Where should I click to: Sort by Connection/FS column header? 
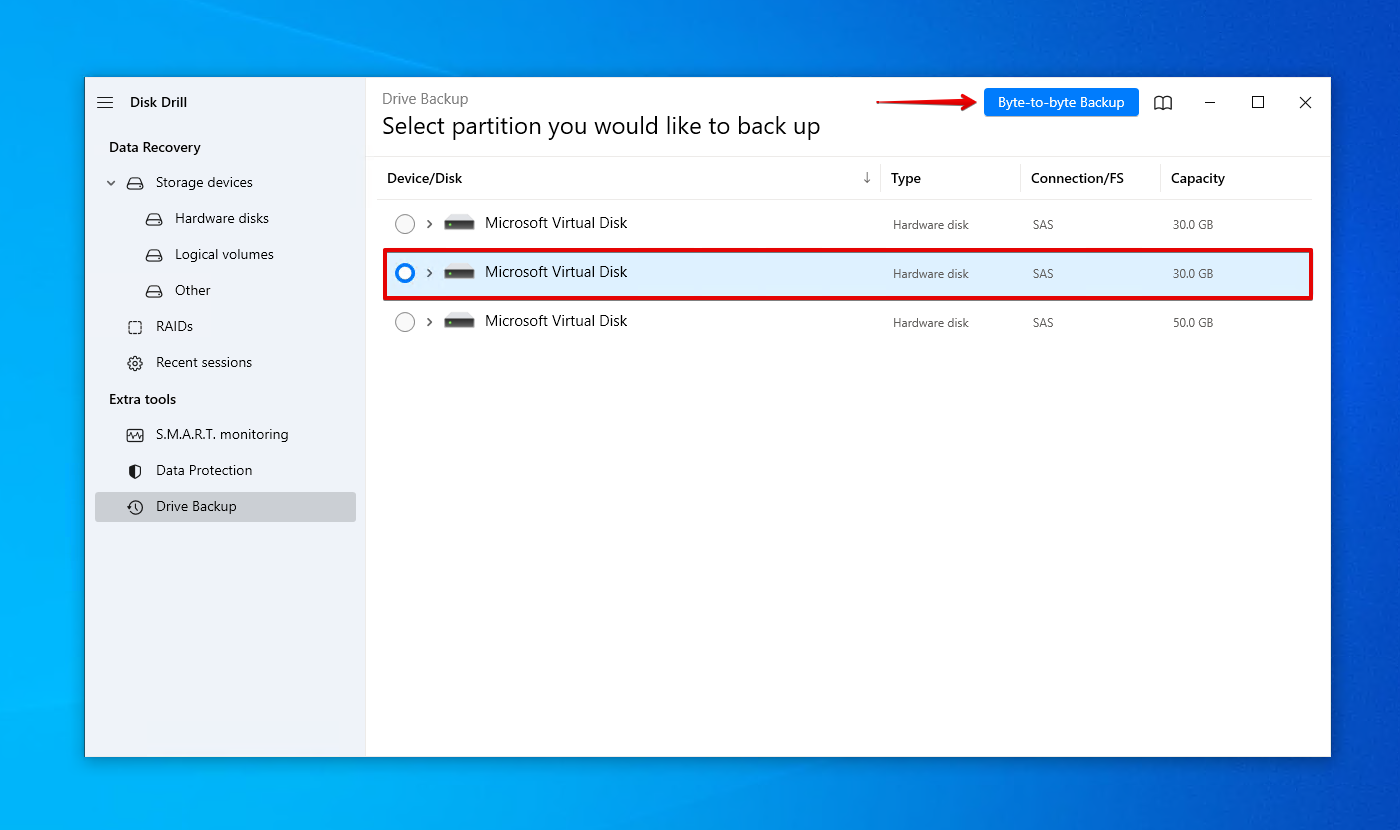coord(1077,178)
